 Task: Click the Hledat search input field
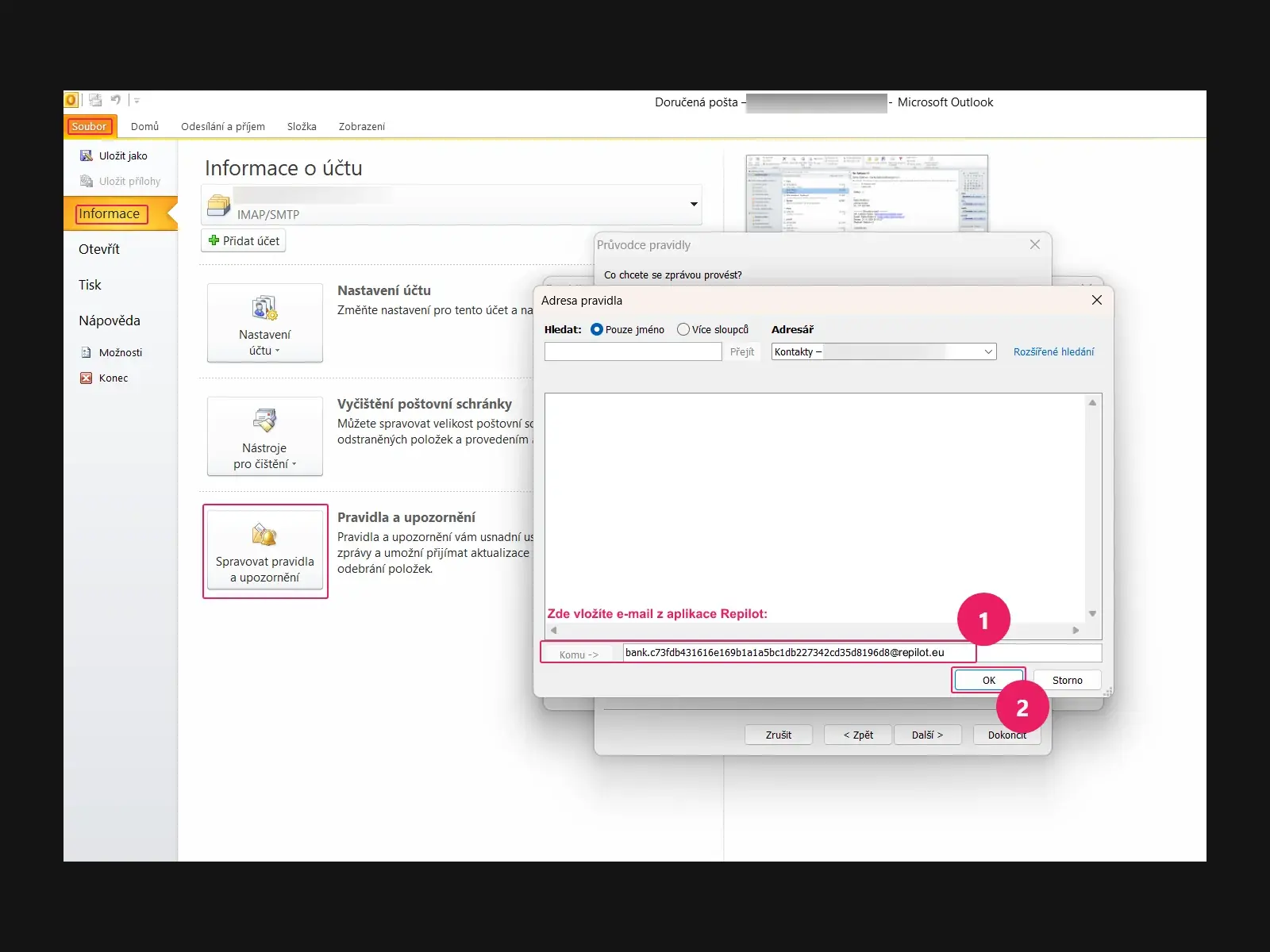click(x=633, y=351)
